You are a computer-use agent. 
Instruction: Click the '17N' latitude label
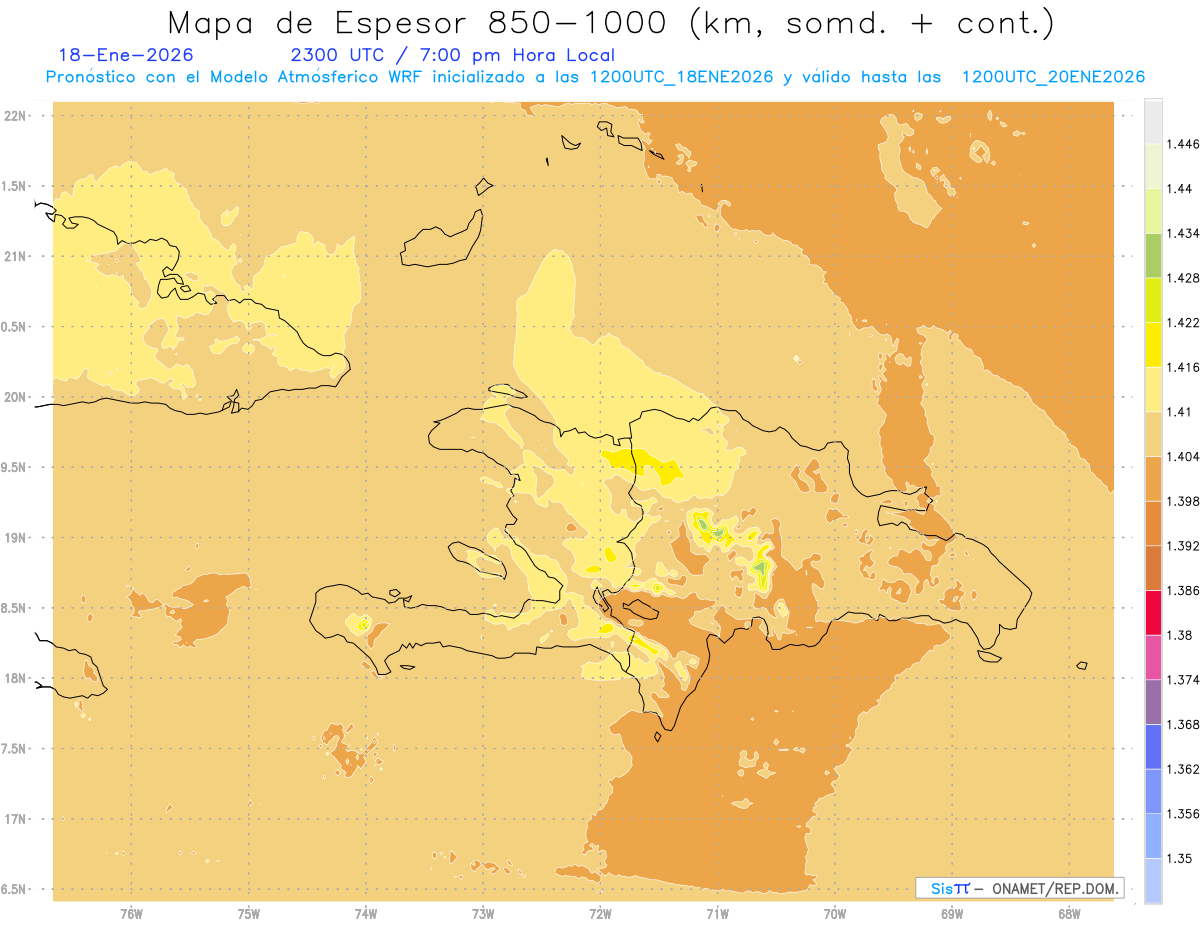(14, 819)
